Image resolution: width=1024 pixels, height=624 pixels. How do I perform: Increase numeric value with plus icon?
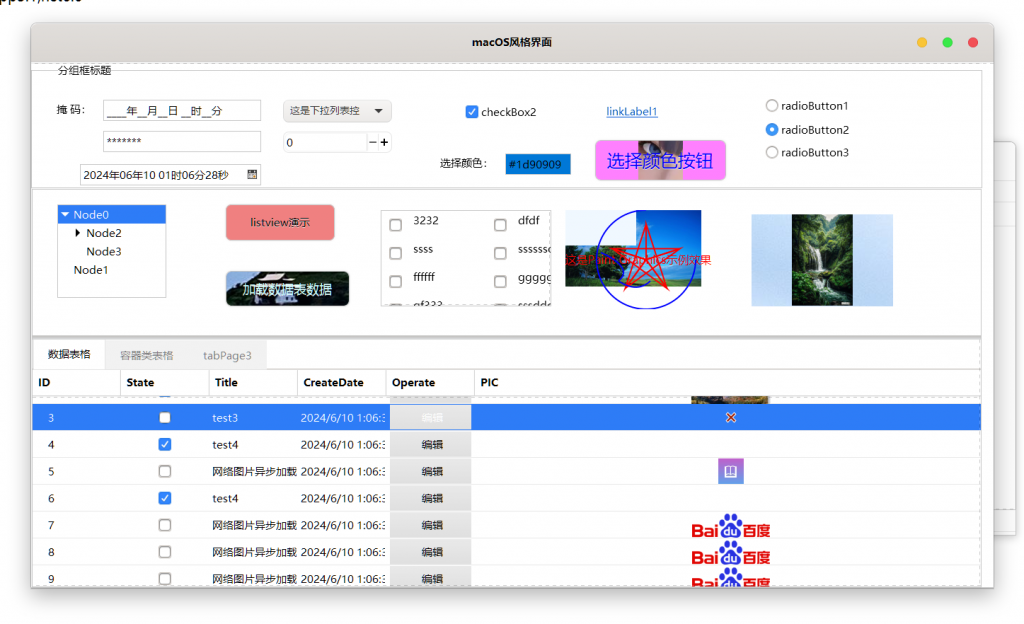(385, 142)
